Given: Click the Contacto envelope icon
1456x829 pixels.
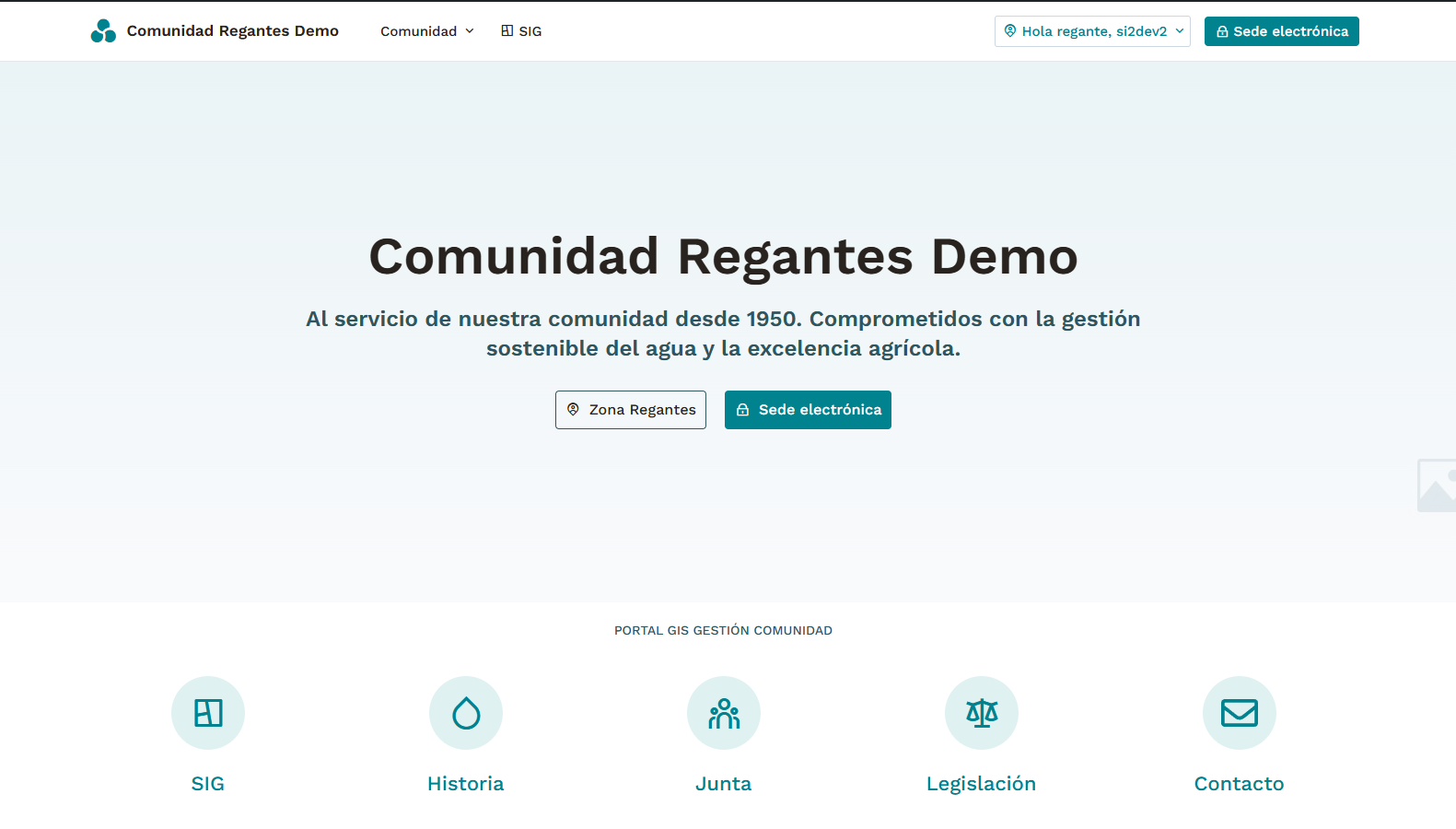Looking at the screenshot, I should point(1240,713).
